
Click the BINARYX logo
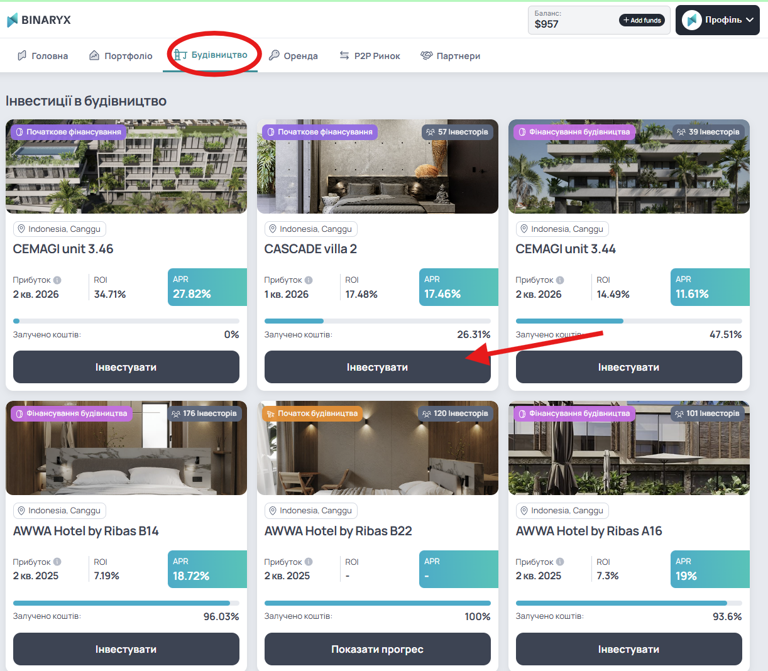39,20
